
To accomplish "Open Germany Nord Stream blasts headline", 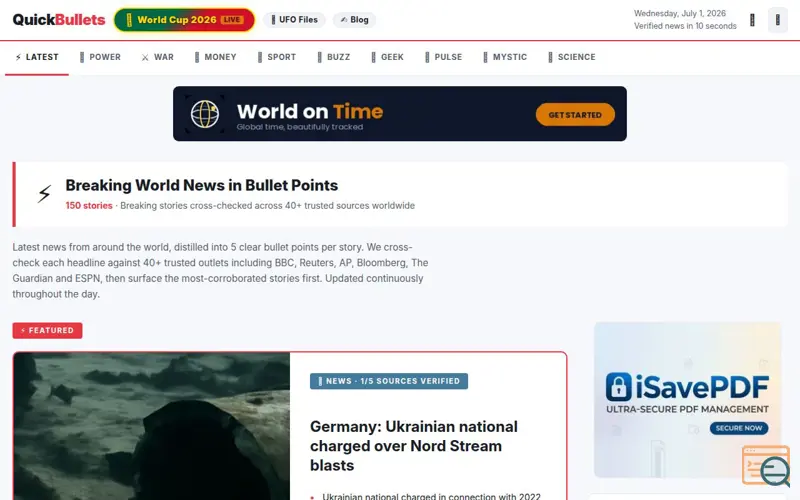I will pyautogui.click(x=414, y=446).
